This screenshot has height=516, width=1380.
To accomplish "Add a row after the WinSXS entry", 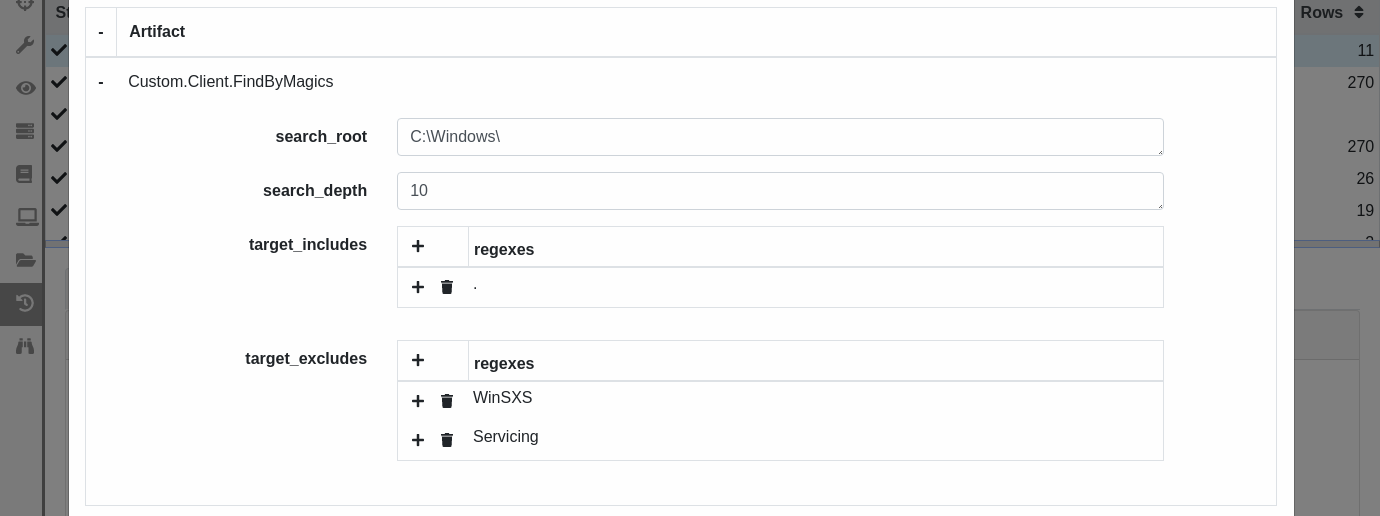I will [418, 401].
